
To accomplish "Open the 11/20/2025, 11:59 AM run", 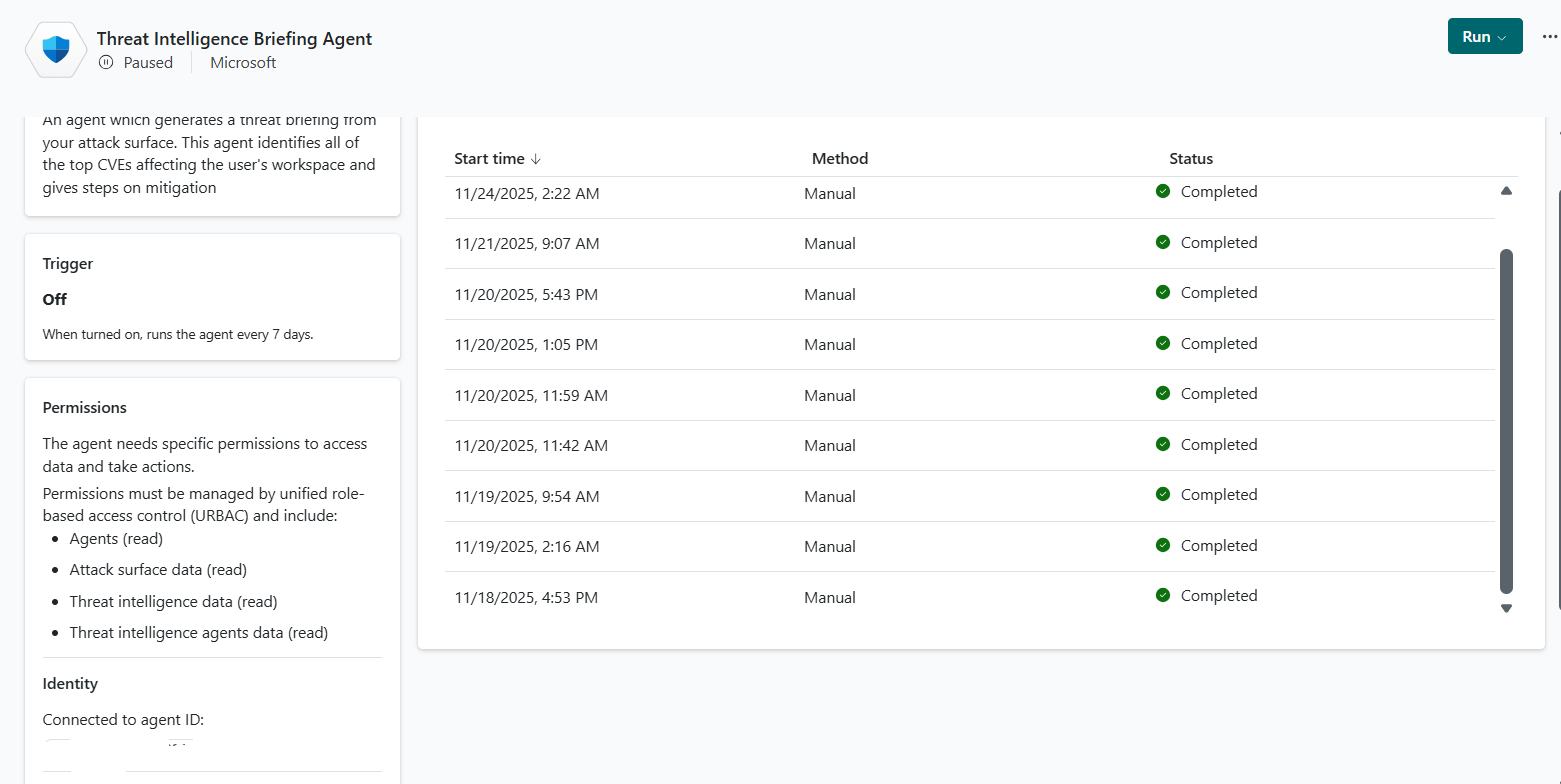I will 530,395.
